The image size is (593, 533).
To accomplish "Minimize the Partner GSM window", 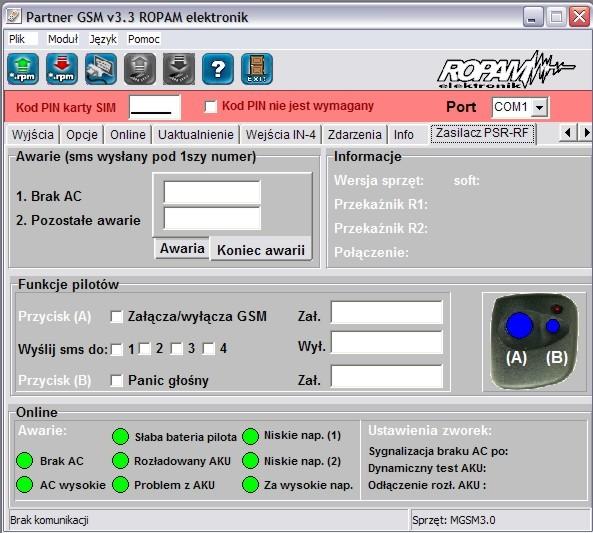I will (x=533, y=17).
